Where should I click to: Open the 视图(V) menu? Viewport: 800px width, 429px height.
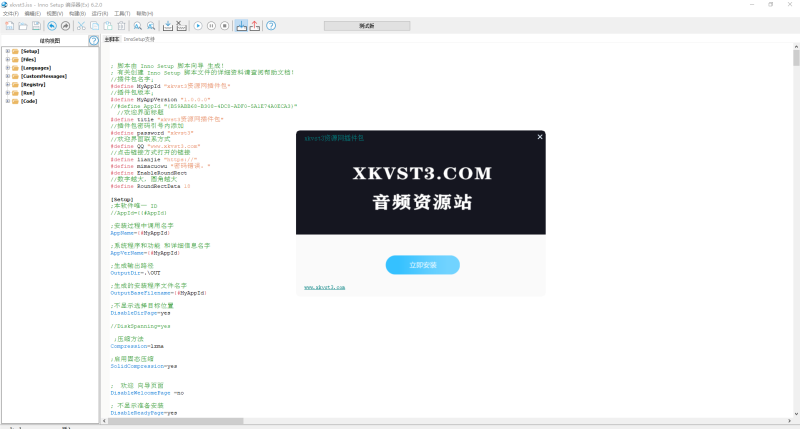point(55,14)
